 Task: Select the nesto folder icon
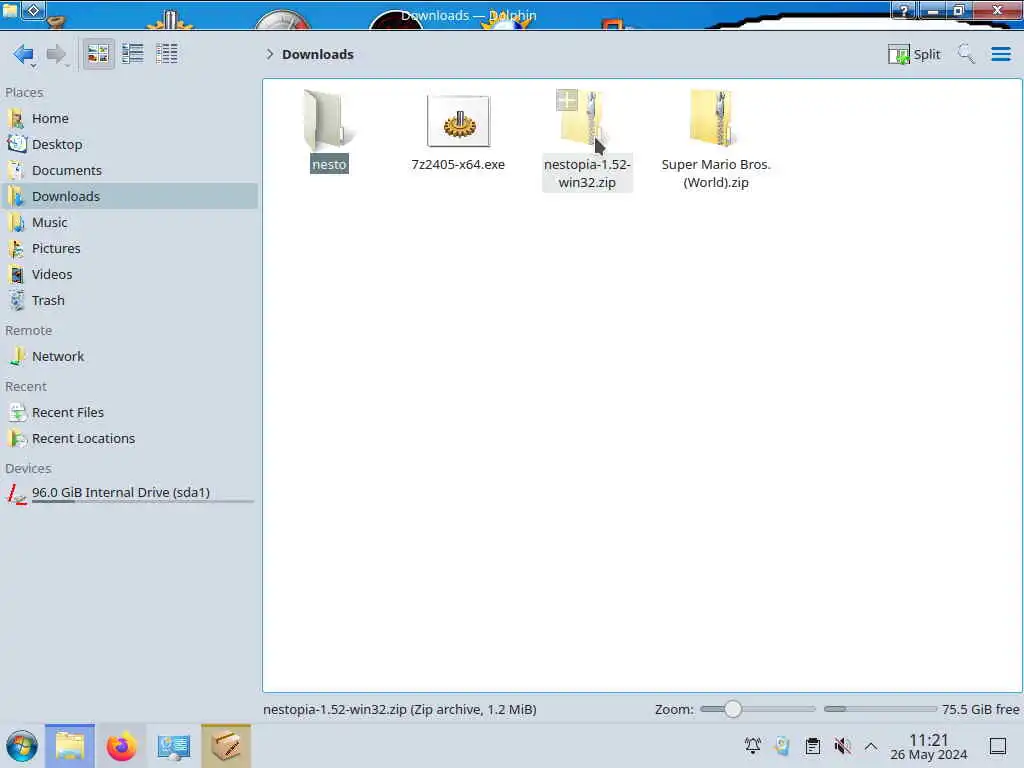coord(328,120)
